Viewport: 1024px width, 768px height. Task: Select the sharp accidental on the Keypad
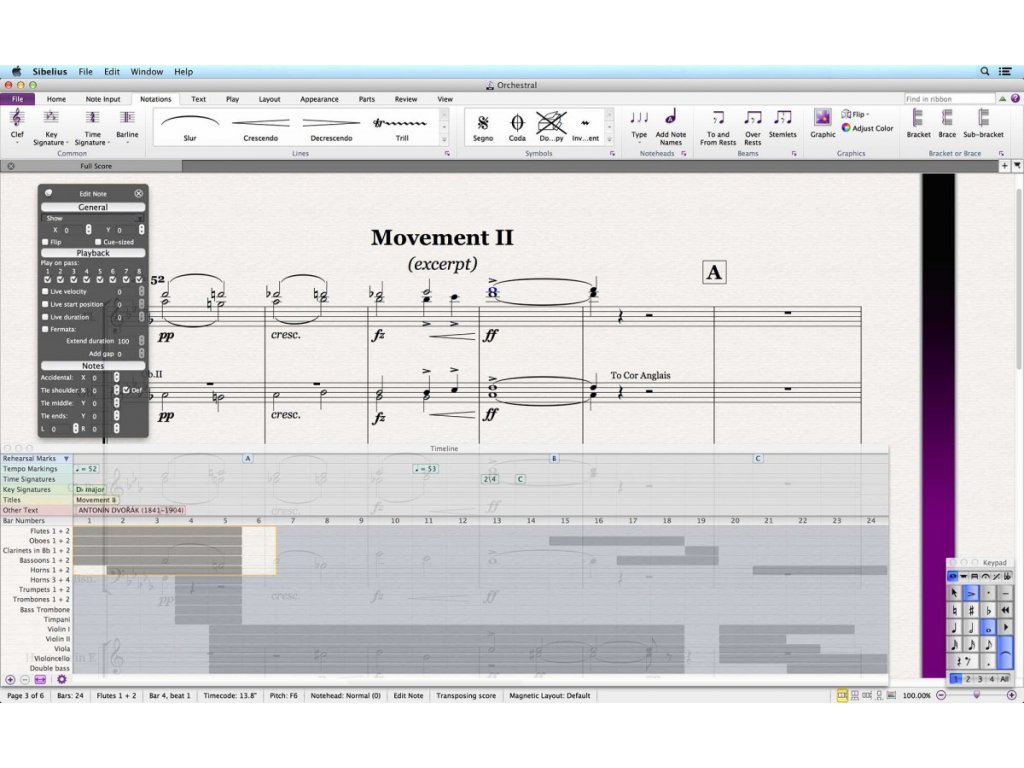coord(971,610)
